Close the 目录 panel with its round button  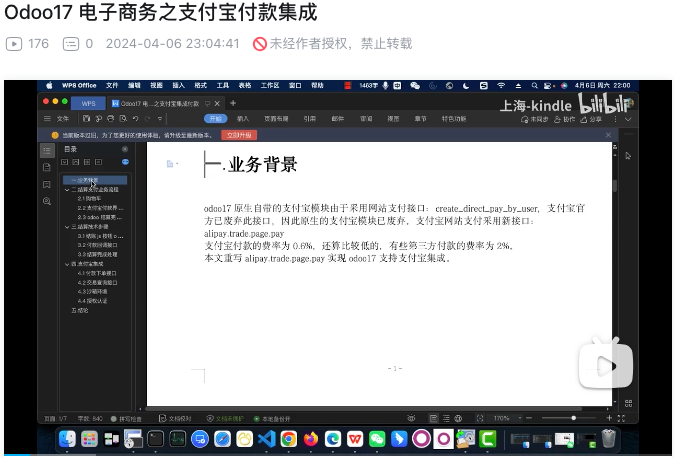point(125,149)
